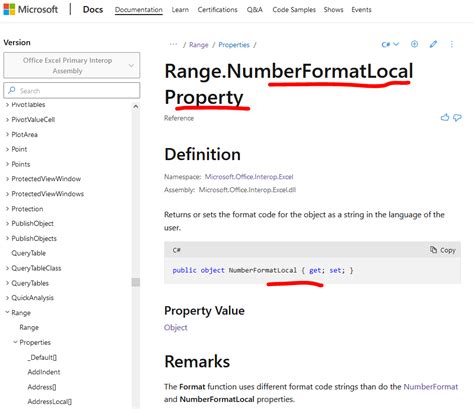Click the Definition heading
Image resolution: width=474 pixels, height=409 pixels.
(x=202, y=154)
